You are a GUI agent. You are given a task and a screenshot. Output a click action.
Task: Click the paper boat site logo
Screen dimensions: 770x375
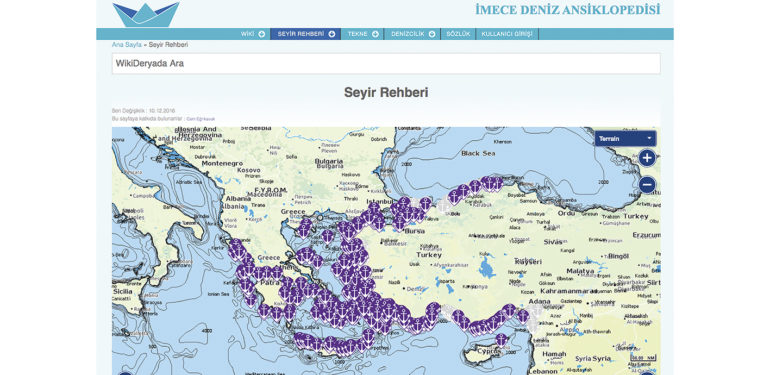tap(146, 14)
